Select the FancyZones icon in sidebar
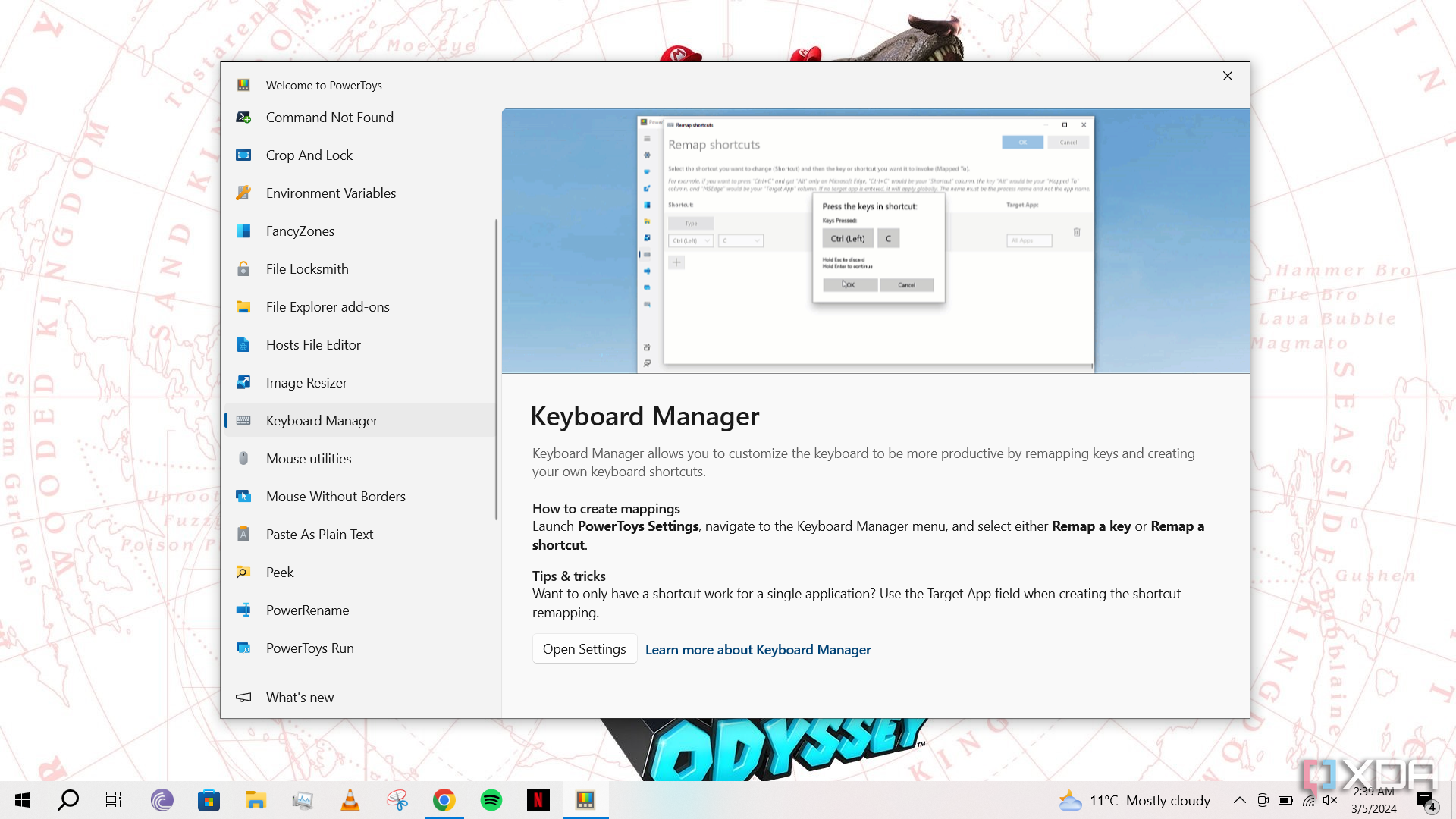Screen dimensions: 1456x819 point(243,231)
